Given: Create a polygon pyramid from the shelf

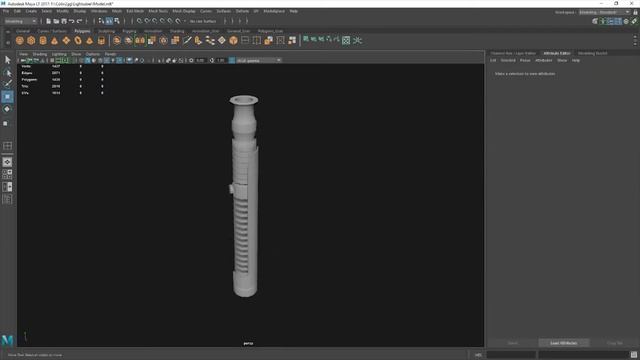Looking at the screenshot, I should coord(89,40).
